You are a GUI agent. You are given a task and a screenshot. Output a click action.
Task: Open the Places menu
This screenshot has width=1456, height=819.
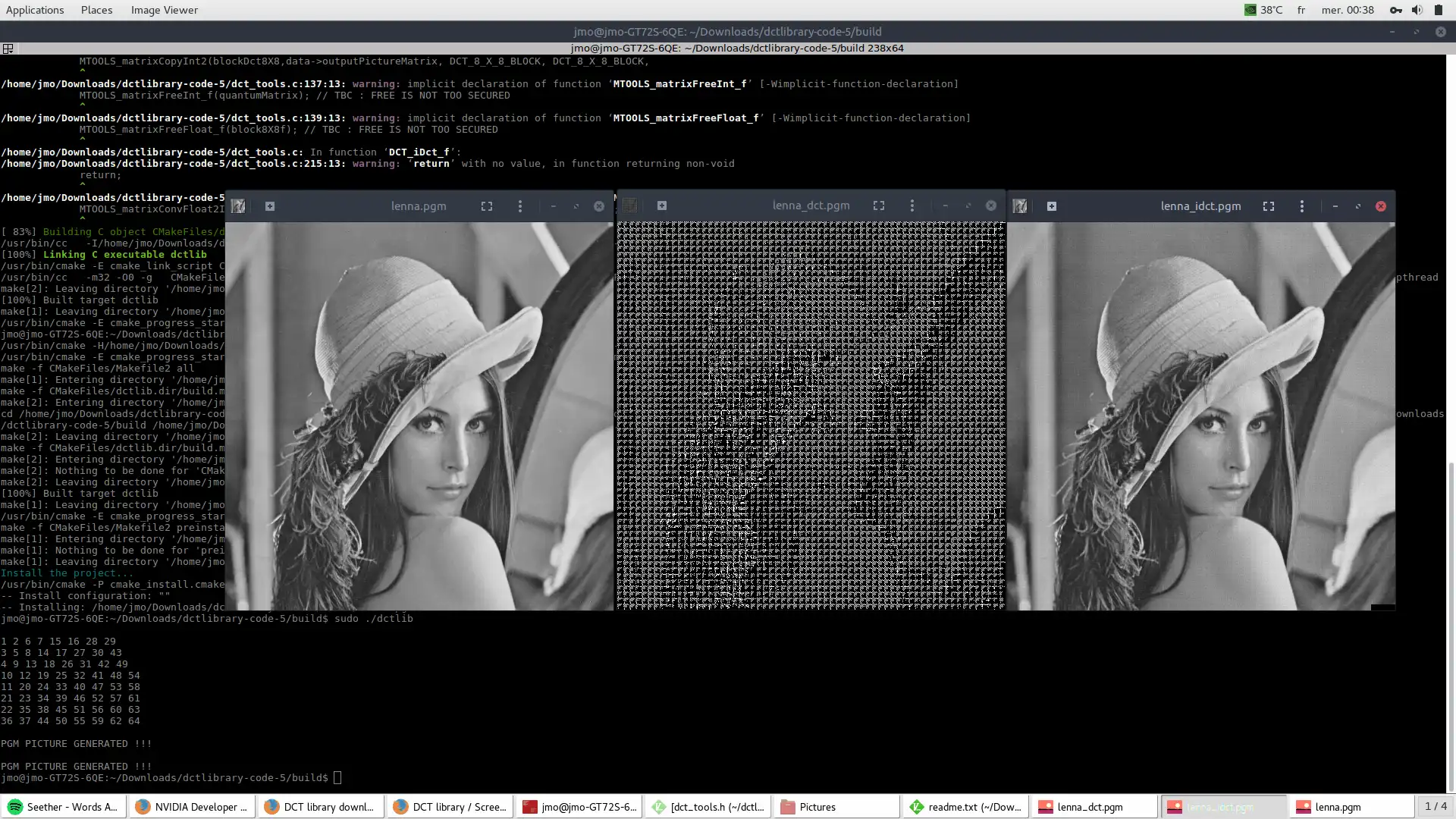tap(96, 10)
